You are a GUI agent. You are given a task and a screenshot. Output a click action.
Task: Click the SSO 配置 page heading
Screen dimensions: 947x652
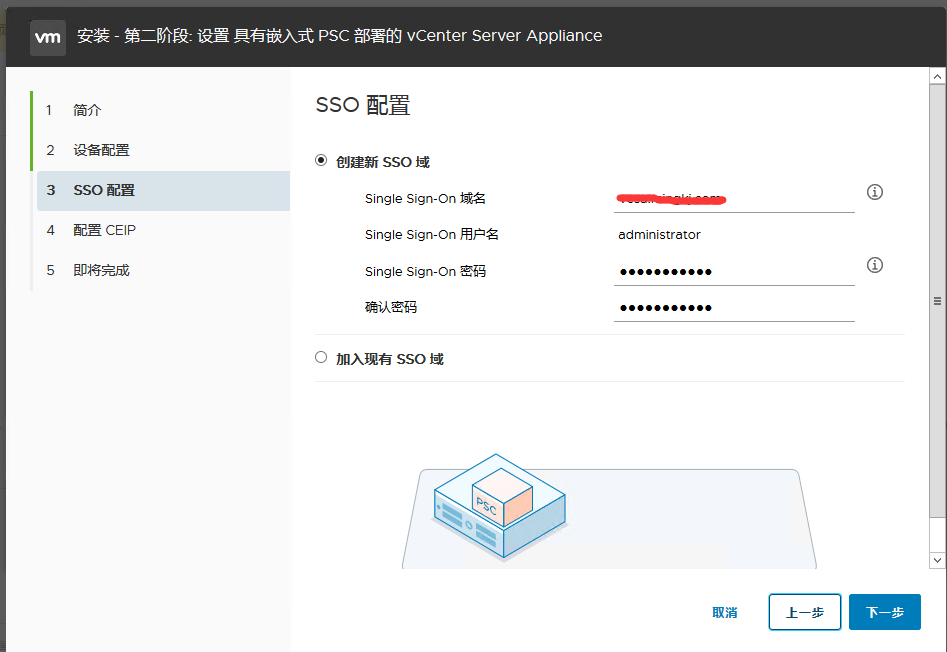pos(363,105)
